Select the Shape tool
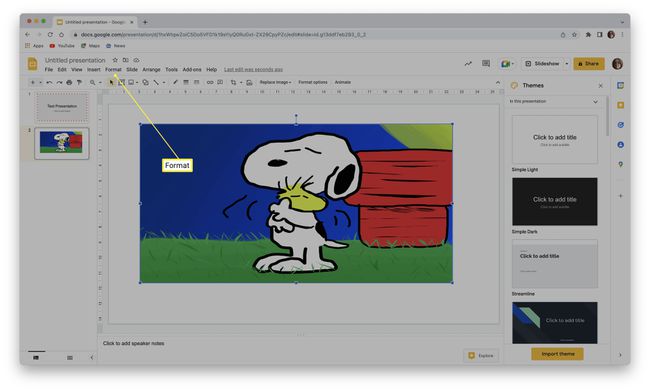The height and width of the screenshot is (391, 650). (x=146, y=83)
